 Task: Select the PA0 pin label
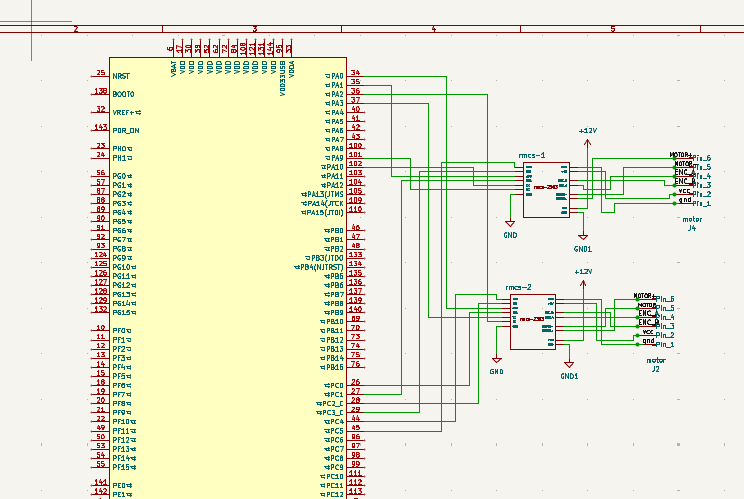point(335,76)
